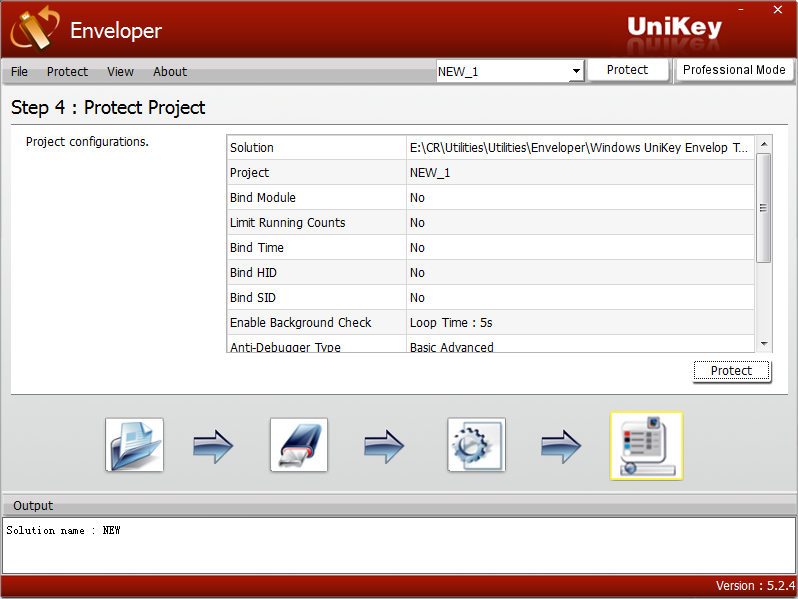The width and height of the screenshot is (798, 599).
Task: Select the Anti-Debugger Type row
Action: coord(491,344)
